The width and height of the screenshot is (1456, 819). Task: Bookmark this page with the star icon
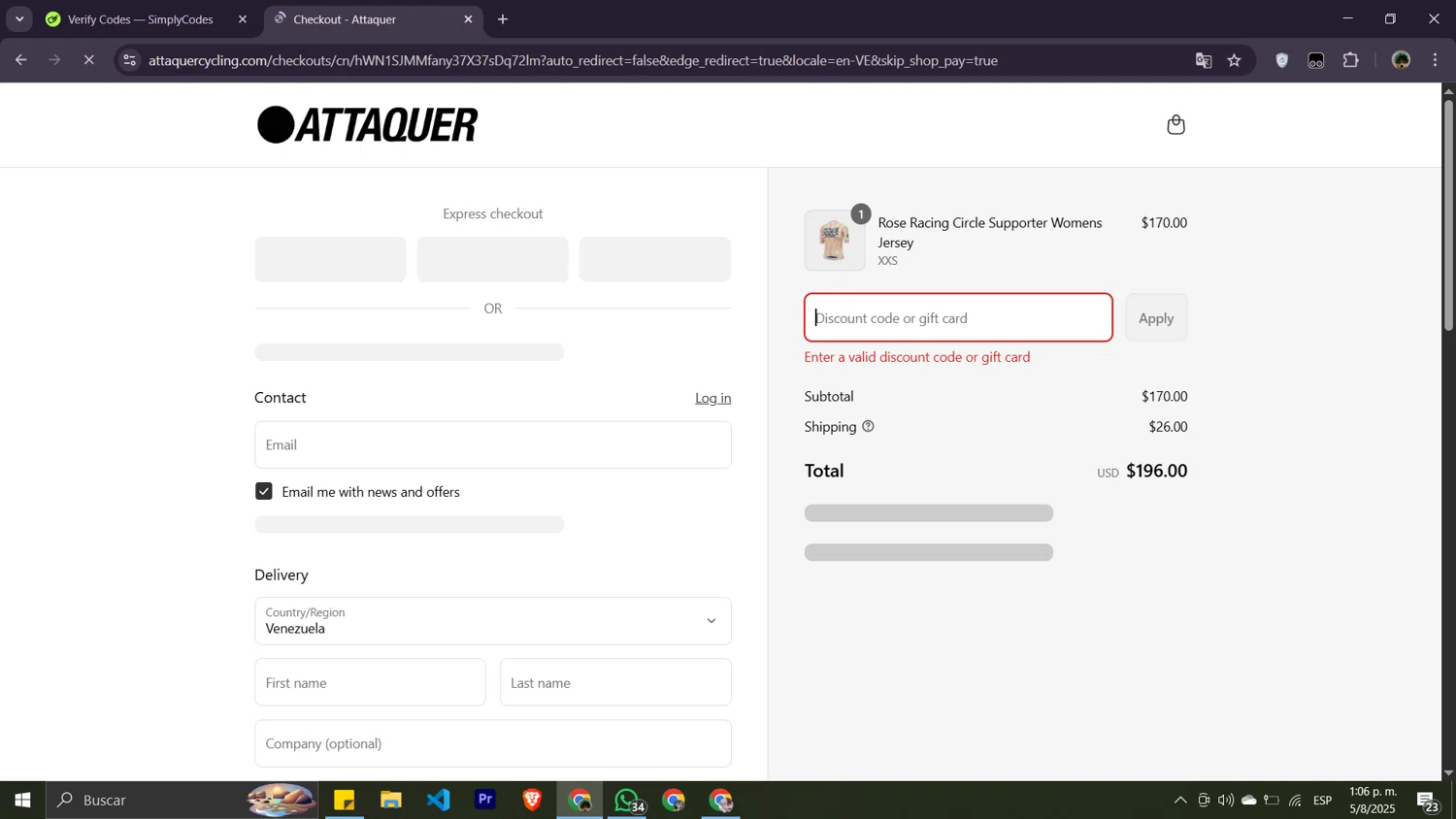point(1235,60)
